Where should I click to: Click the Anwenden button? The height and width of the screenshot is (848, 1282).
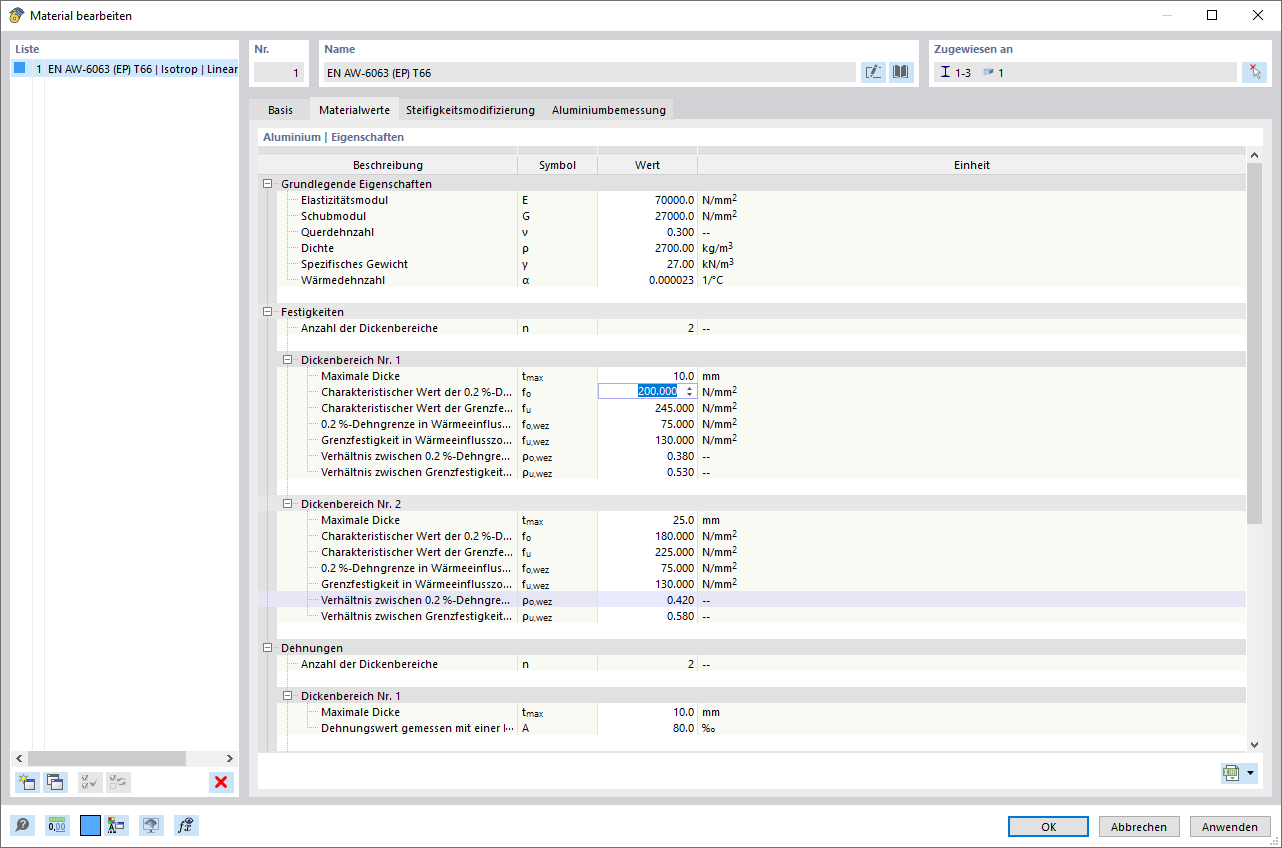[1230, 827]
